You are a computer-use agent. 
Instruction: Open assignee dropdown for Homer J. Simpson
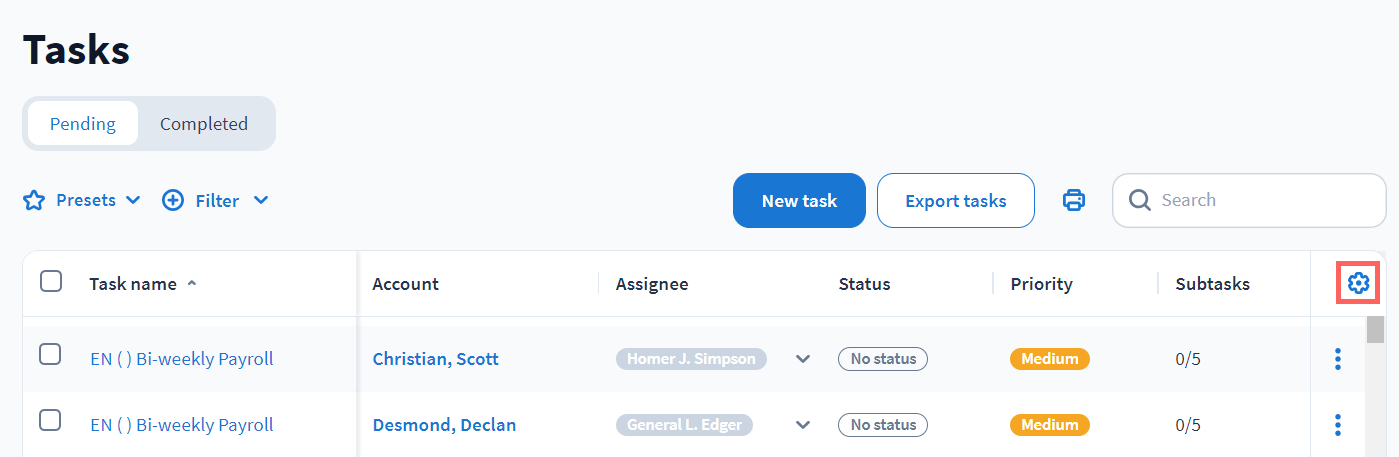coord(803,359)
